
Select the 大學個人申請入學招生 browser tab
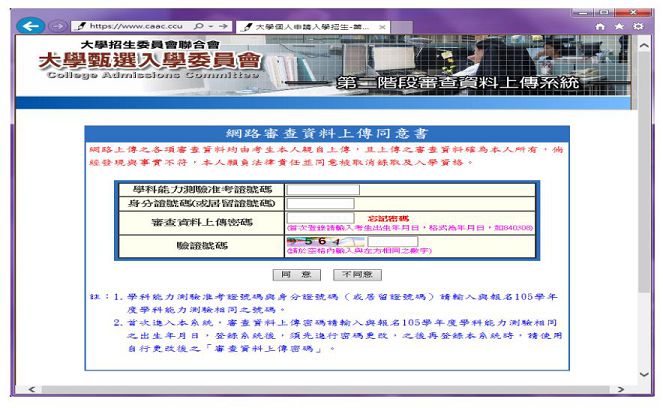(x=312, y=27)
